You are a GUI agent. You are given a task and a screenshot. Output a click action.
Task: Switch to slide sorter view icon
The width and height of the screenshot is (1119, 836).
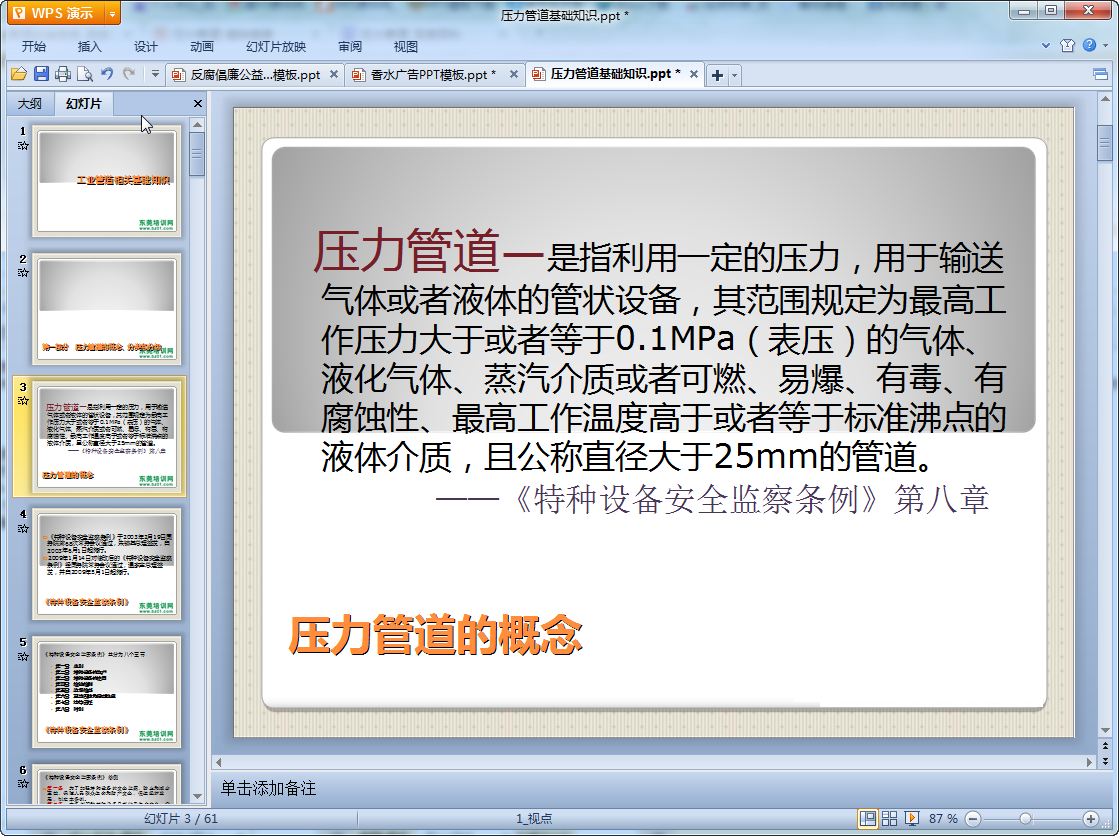click(889, 818)
